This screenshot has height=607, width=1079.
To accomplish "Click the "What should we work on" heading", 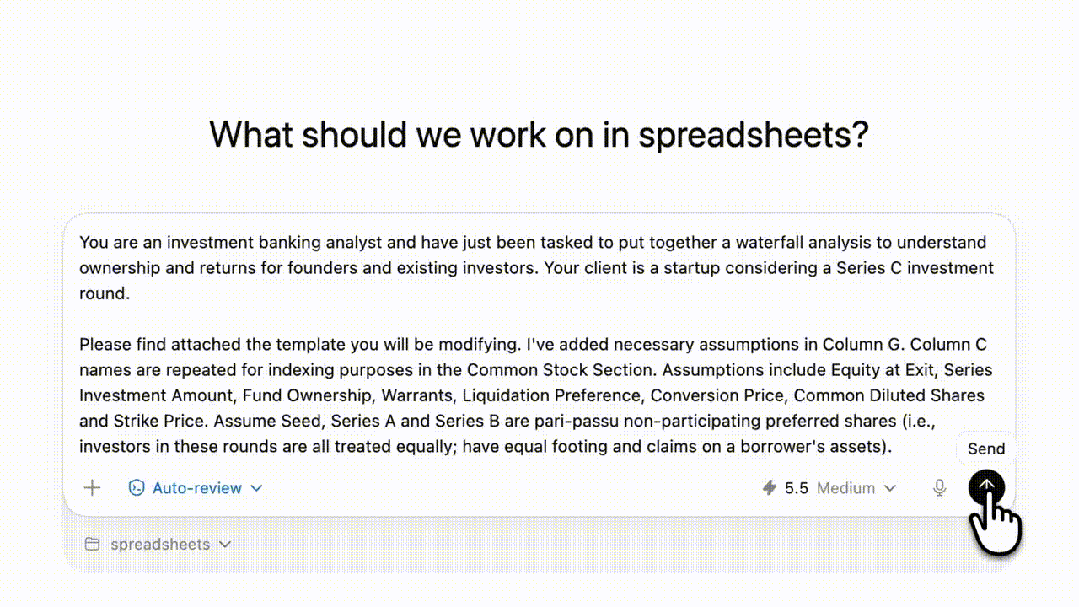I will 539,134.
